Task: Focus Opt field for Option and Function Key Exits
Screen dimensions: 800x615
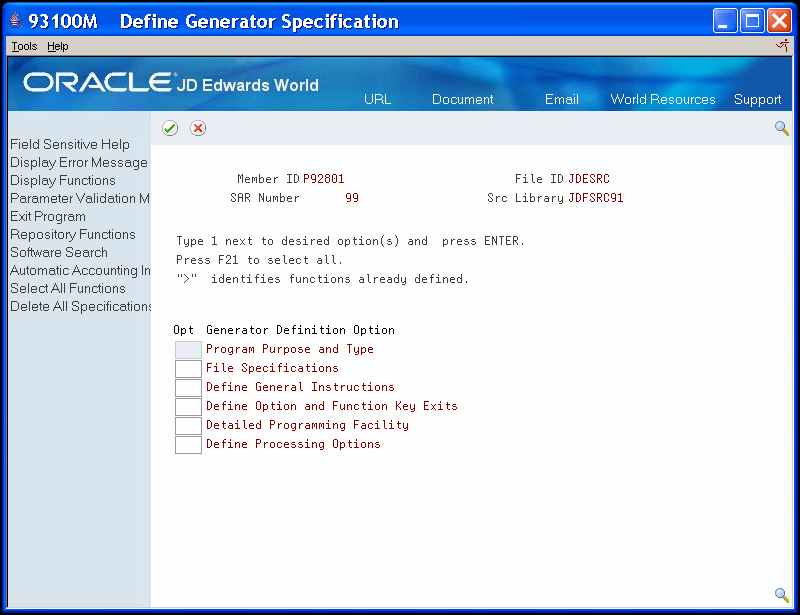Action: (188, 407)
